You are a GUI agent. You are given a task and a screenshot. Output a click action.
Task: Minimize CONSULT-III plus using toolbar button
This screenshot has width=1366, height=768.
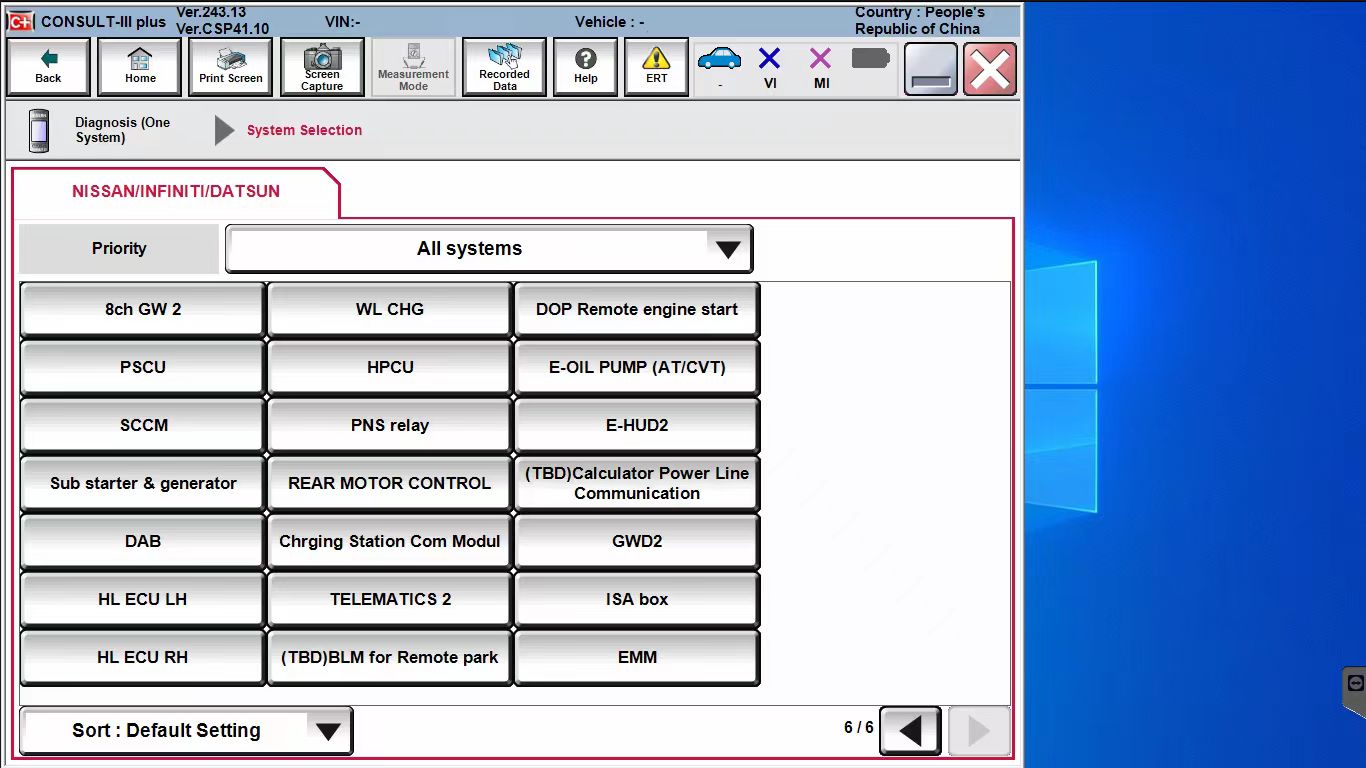(x=931, y=69)
